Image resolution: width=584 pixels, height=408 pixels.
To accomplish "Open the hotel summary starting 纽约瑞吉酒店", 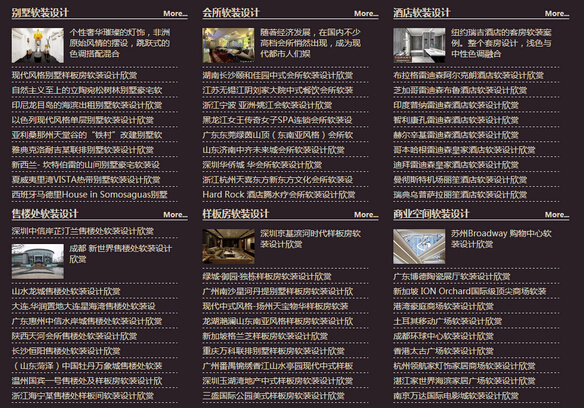I will coord(501,43).
